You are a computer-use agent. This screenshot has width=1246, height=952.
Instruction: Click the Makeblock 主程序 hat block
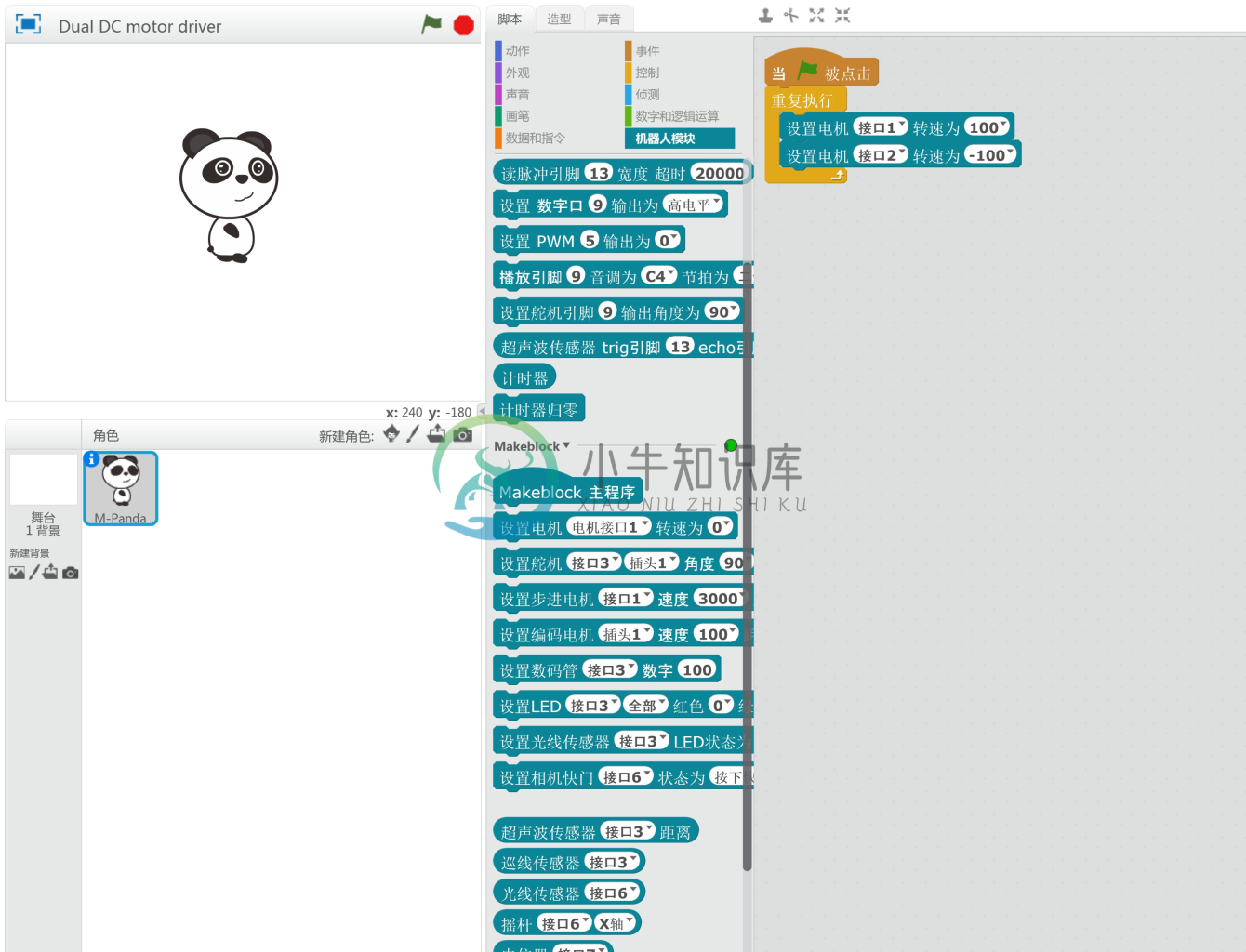566,490
